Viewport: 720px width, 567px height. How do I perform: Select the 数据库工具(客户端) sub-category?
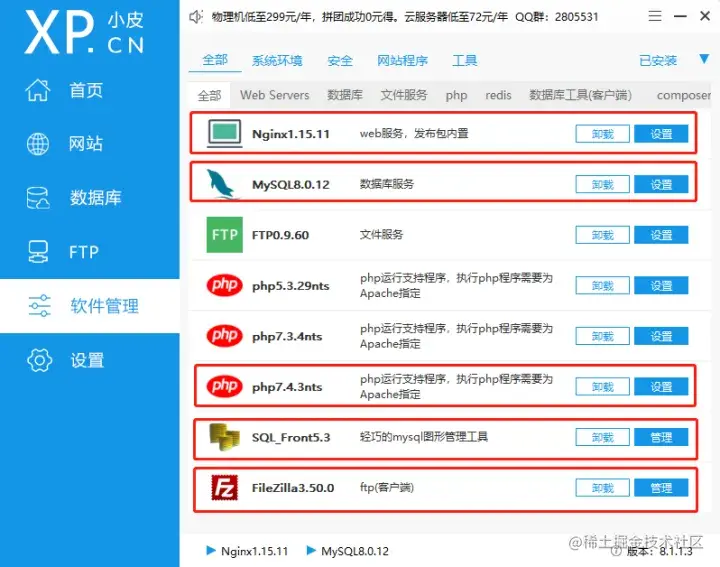[x=580, y=95]
